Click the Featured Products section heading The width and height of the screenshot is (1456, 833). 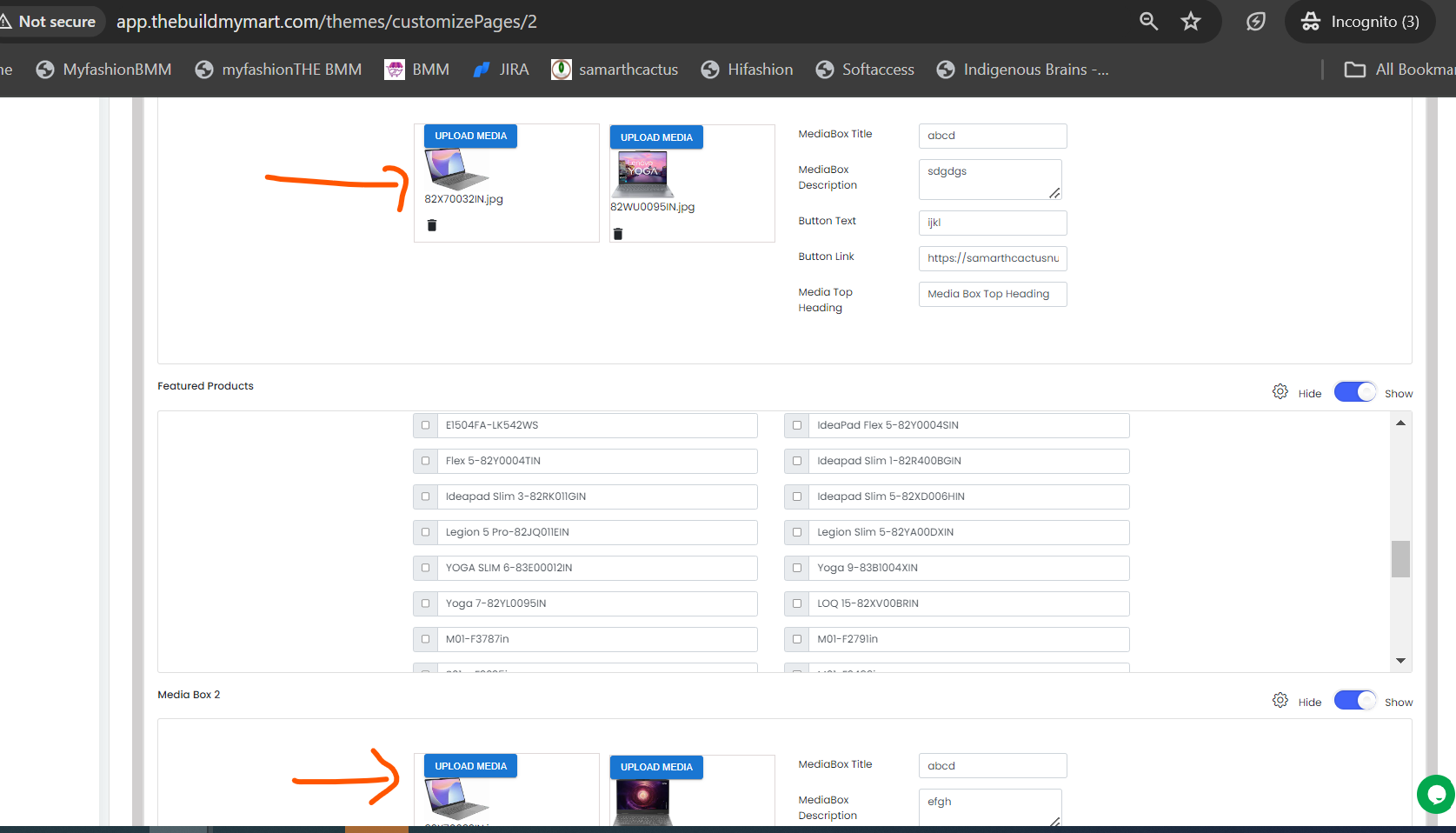(205, 386)
